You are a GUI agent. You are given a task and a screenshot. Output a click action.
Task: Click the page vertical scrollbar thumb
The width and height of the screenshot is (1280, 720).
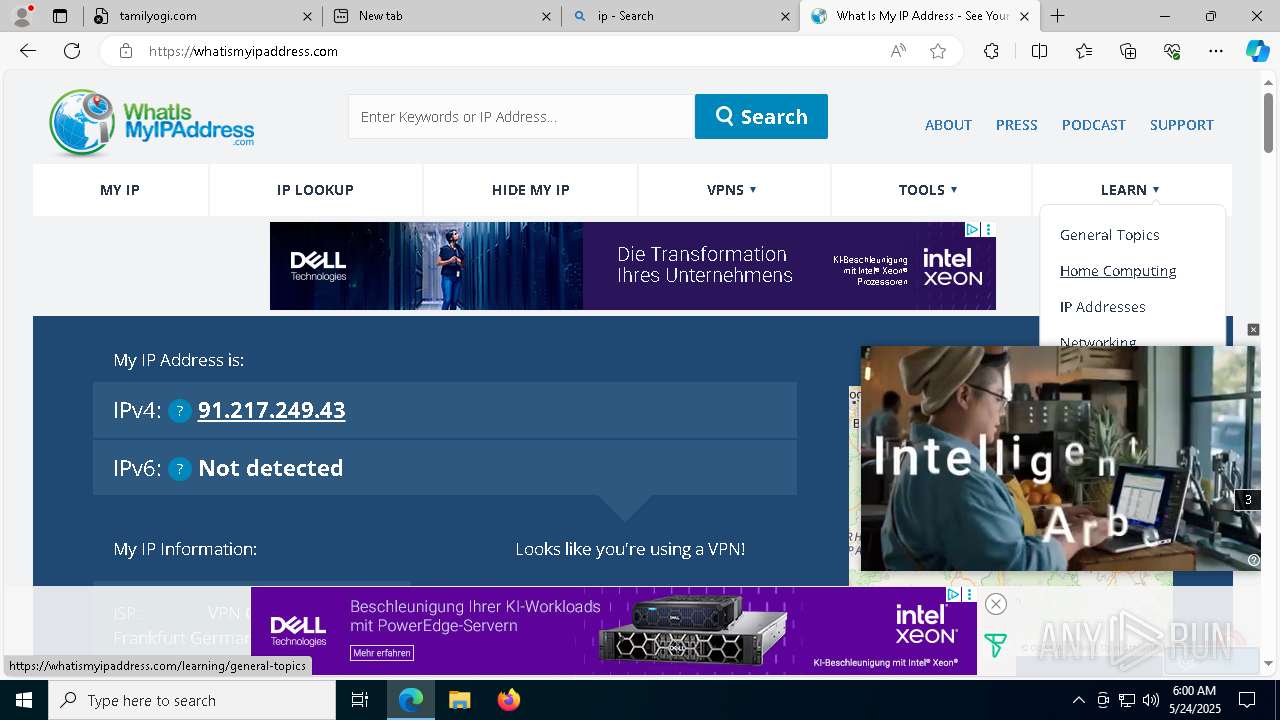tap(1268, 122)
